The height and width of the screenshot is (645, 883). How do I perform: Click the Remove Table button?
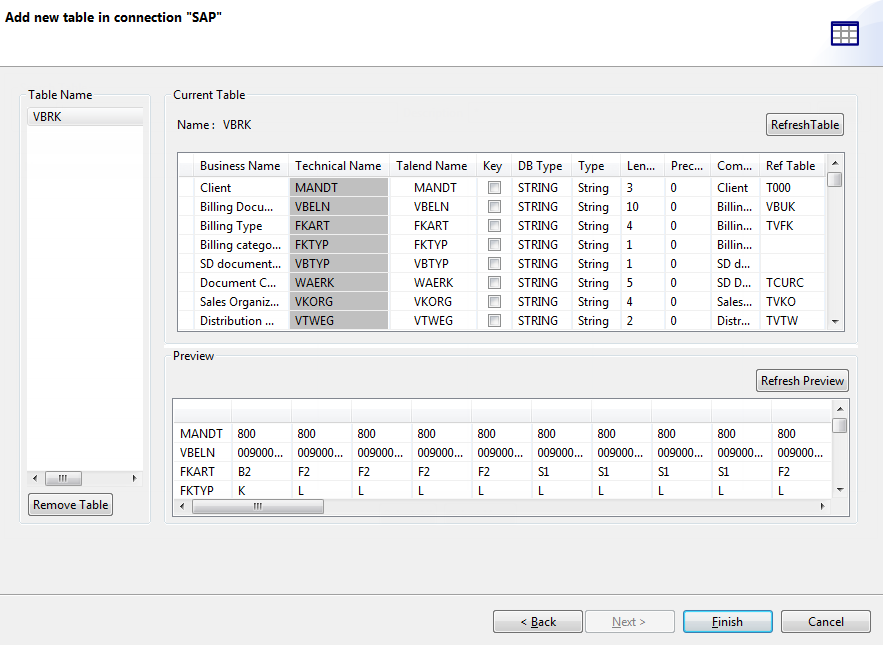point(70,504)
